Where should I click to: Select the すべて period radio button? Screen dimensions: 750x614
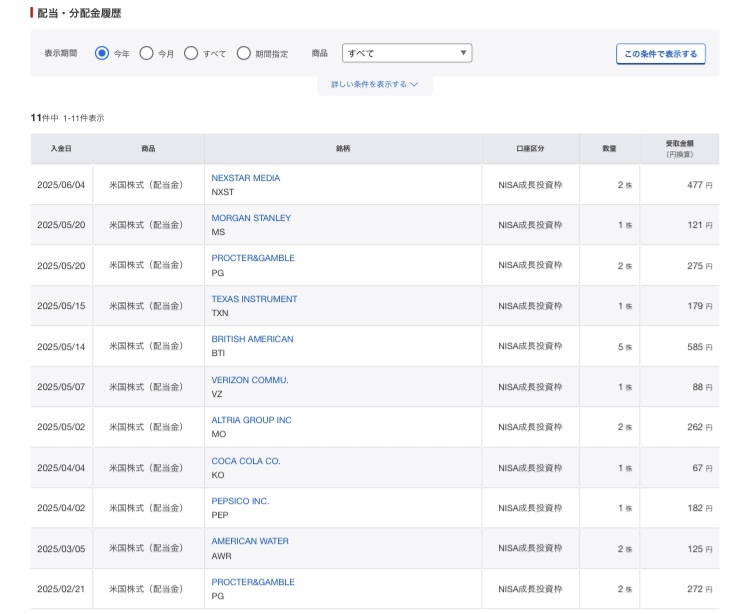(191, 53)
